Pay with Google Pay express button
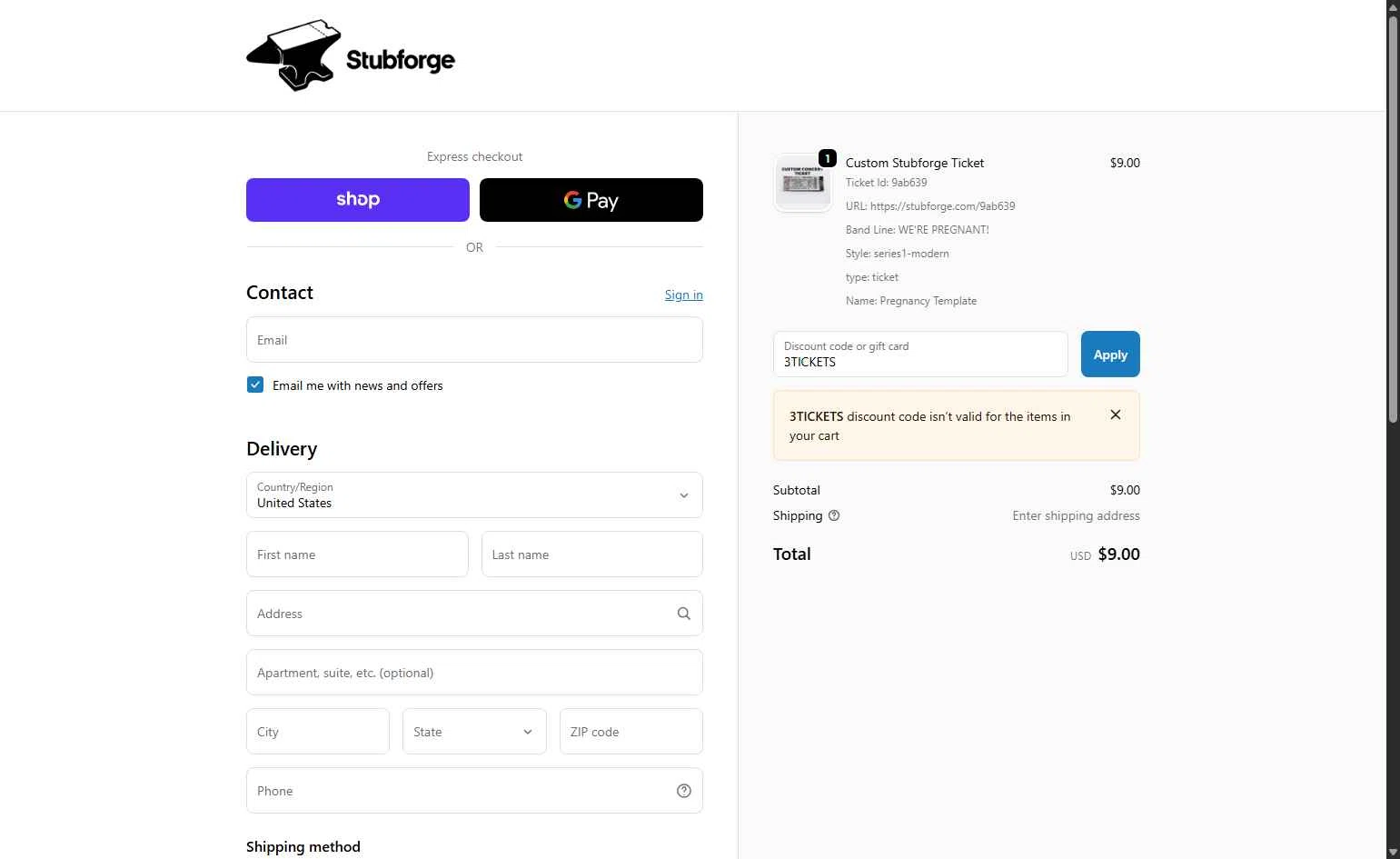Screen dimensions: 1400x859 click(591, 200)
